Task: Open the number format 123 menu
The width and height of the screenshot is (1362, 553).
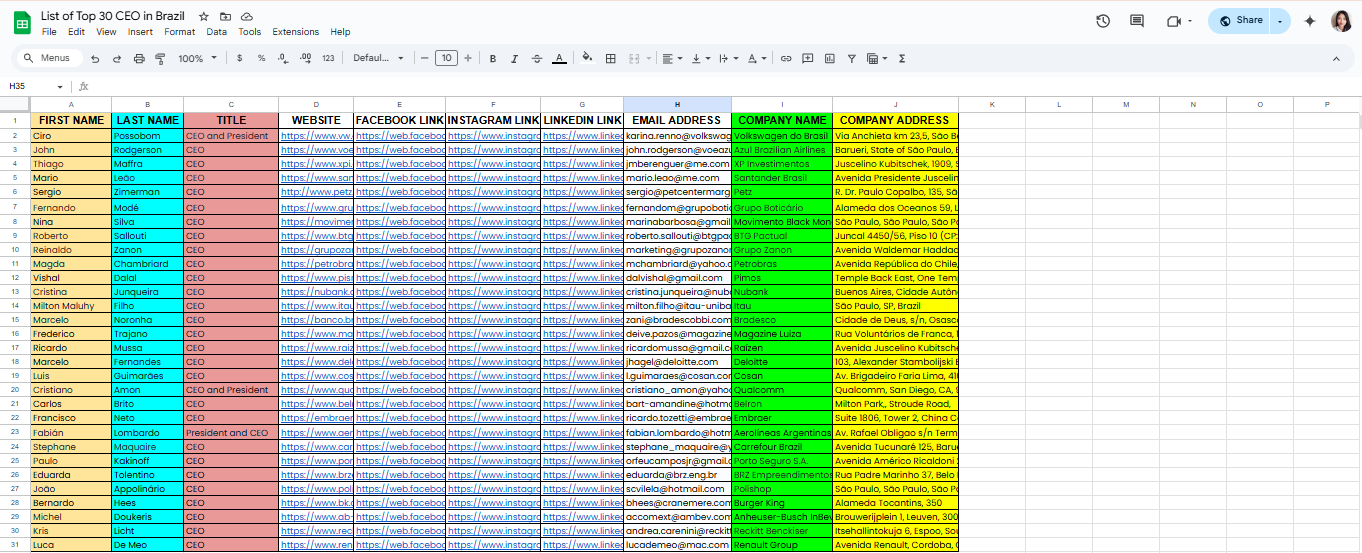Action: tap(328, 59)
